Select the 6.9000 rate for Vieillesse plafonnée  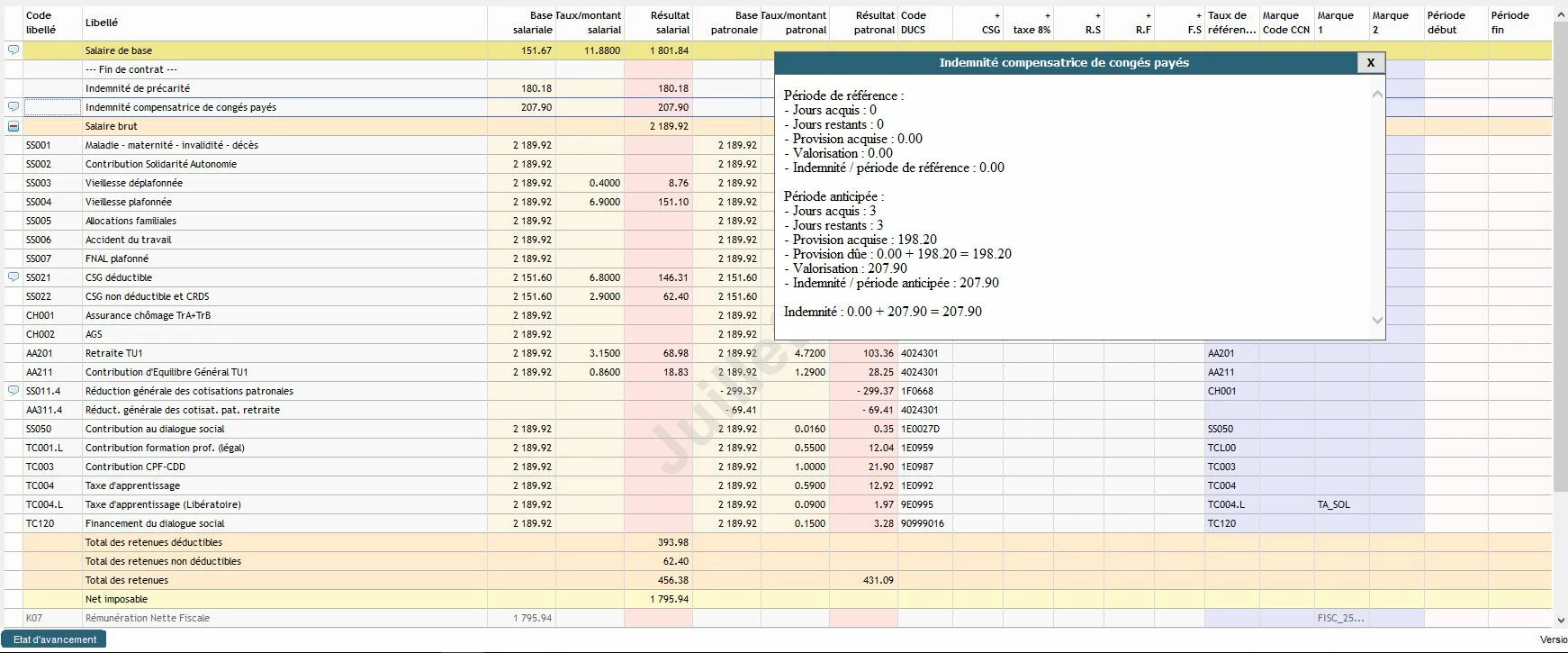pyautogui.click(x=605, y=202)
